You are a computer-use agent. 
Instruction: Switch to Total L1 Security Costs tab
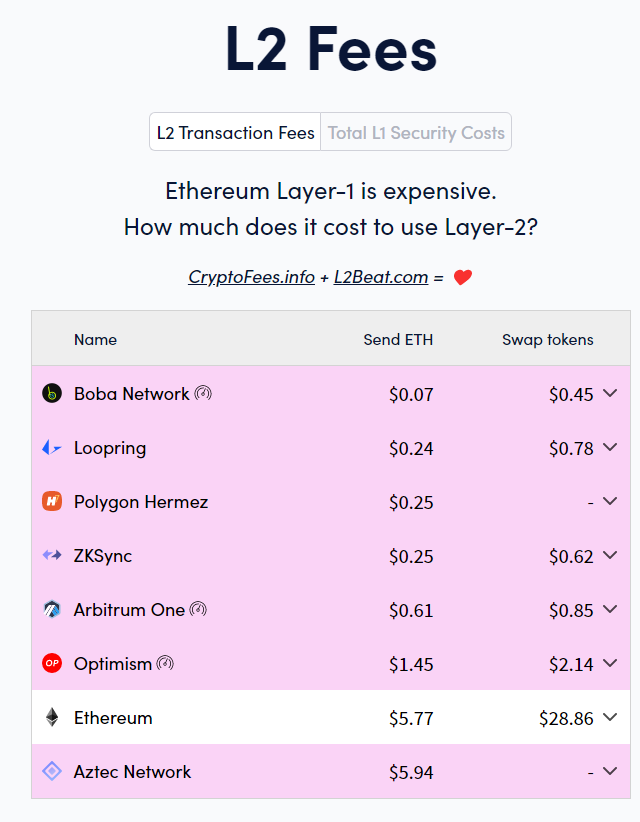[416, 132]
